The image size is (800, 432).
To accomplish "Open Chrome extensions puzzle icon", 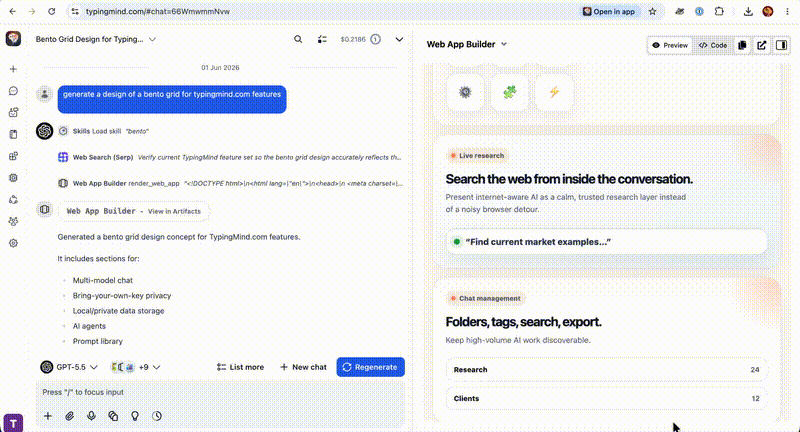I will click(x=719, y=11).
